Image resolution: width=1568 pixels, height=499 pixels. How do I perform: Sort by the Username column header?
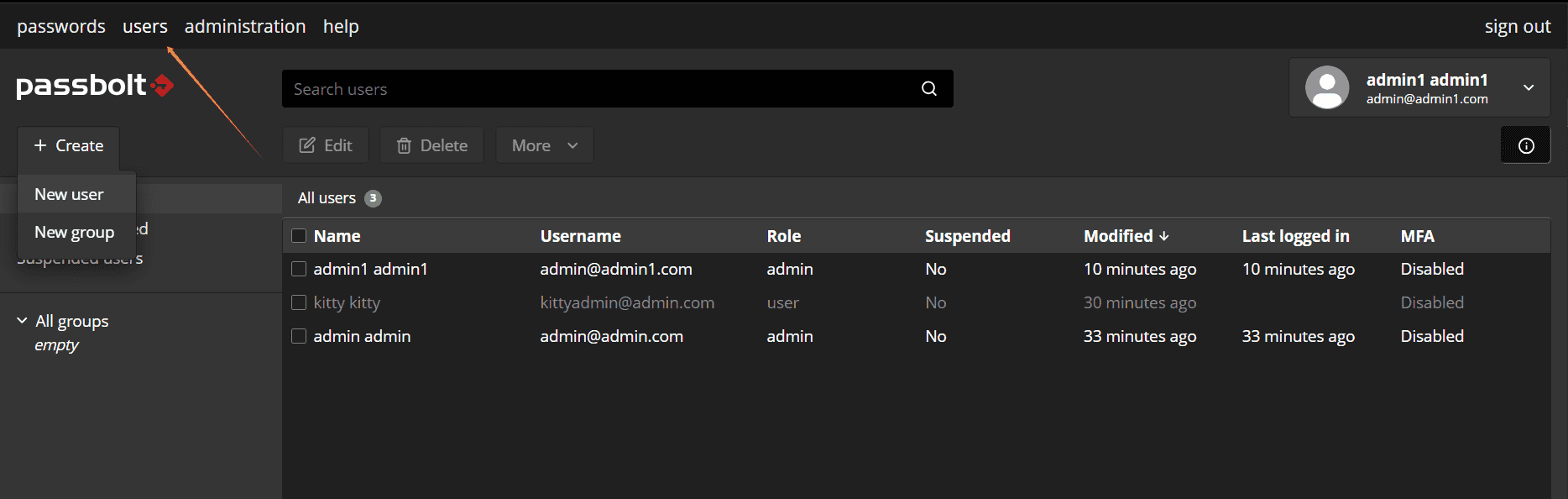pyautogui.click(x=581, y=236)
